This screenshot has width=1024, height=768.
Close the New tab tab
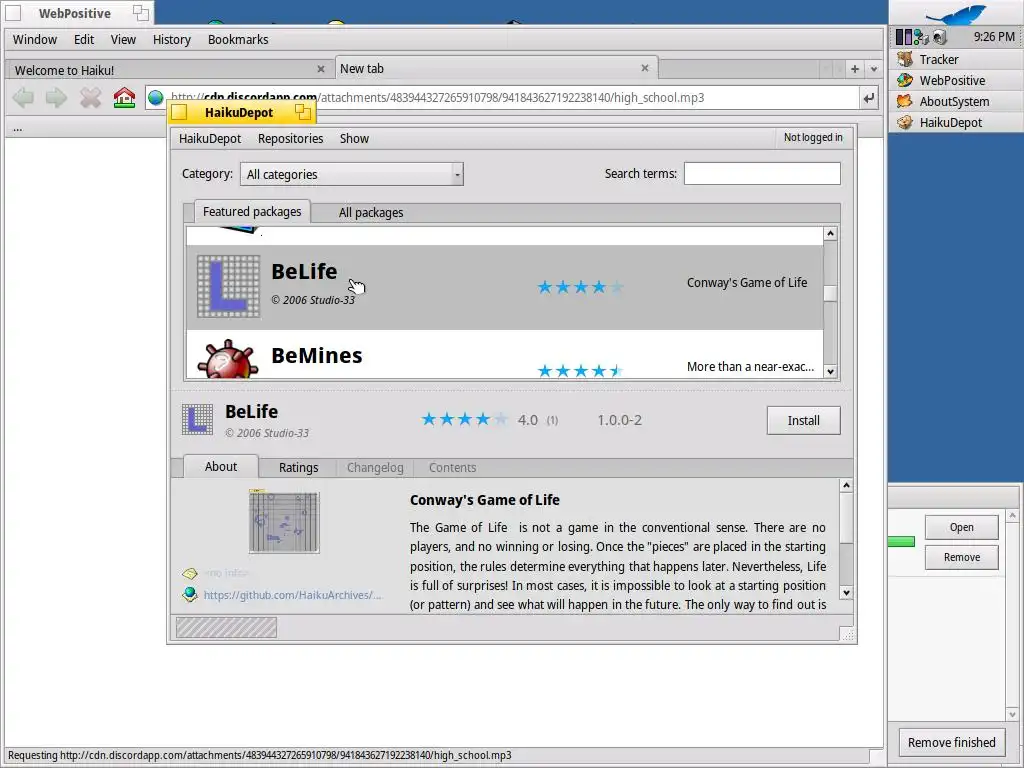point(645,68)
